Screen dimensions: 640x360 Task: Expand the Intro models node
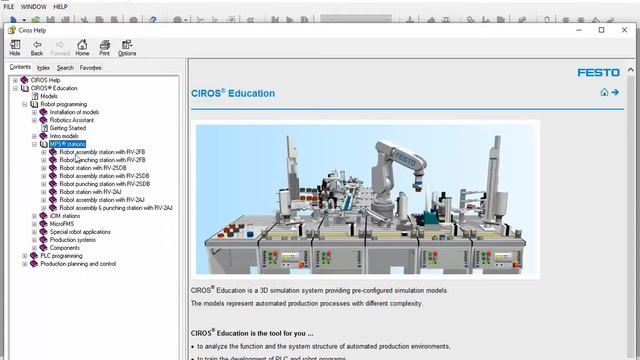[34, 136]
